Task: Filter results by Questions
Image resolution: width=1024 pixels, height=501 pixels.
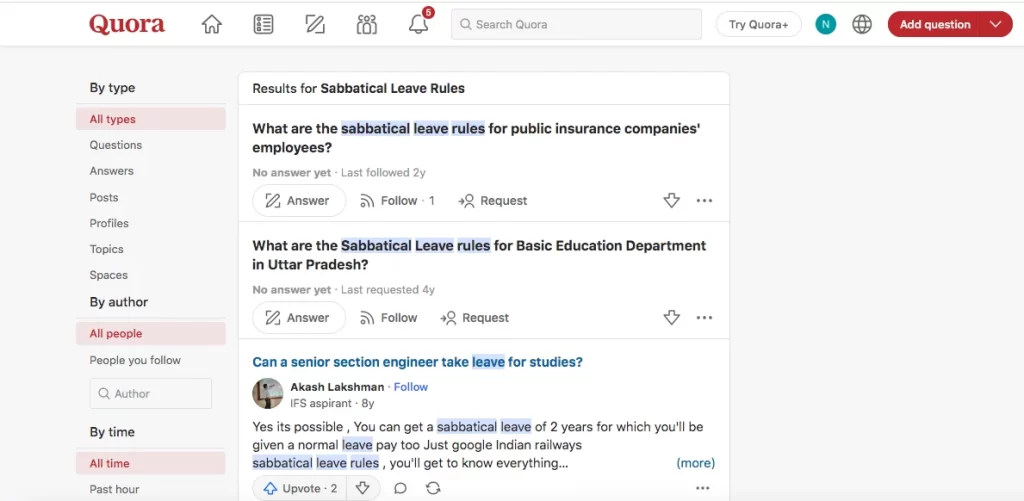Action: click(116, 145)
